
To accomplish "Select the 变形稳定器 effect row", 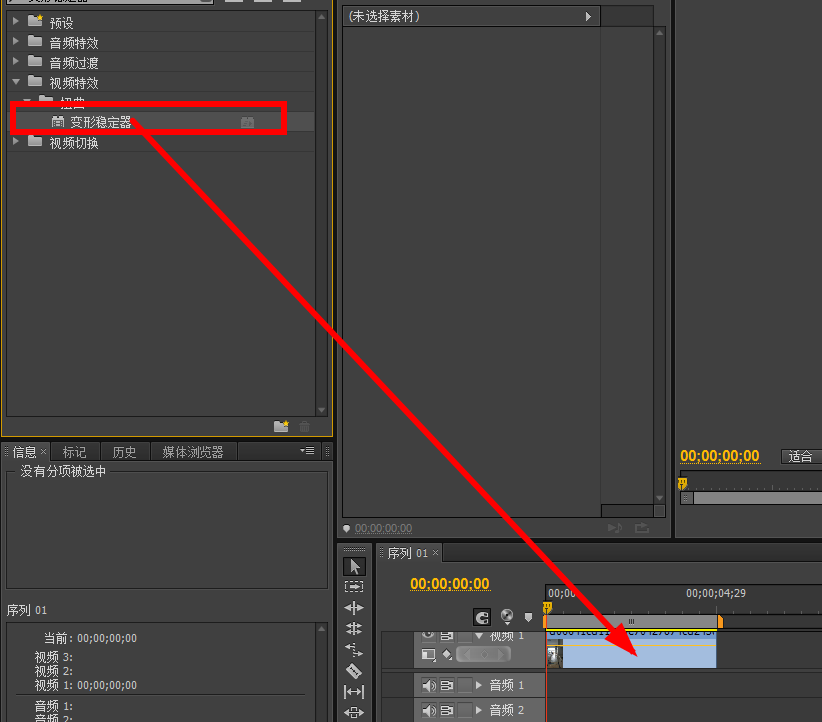I will [162, 122].
